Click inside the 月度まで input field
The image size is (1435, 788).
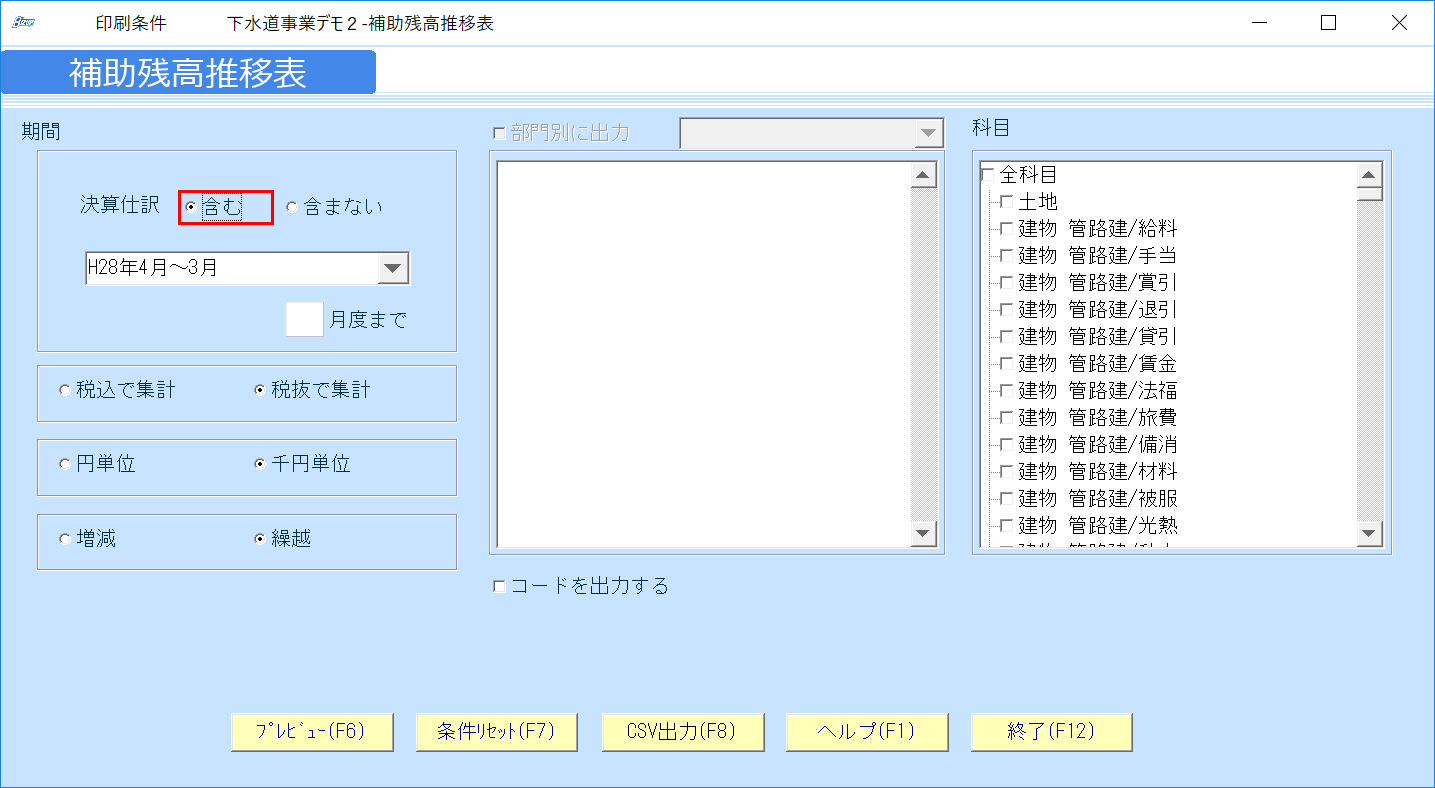[304, 318]
